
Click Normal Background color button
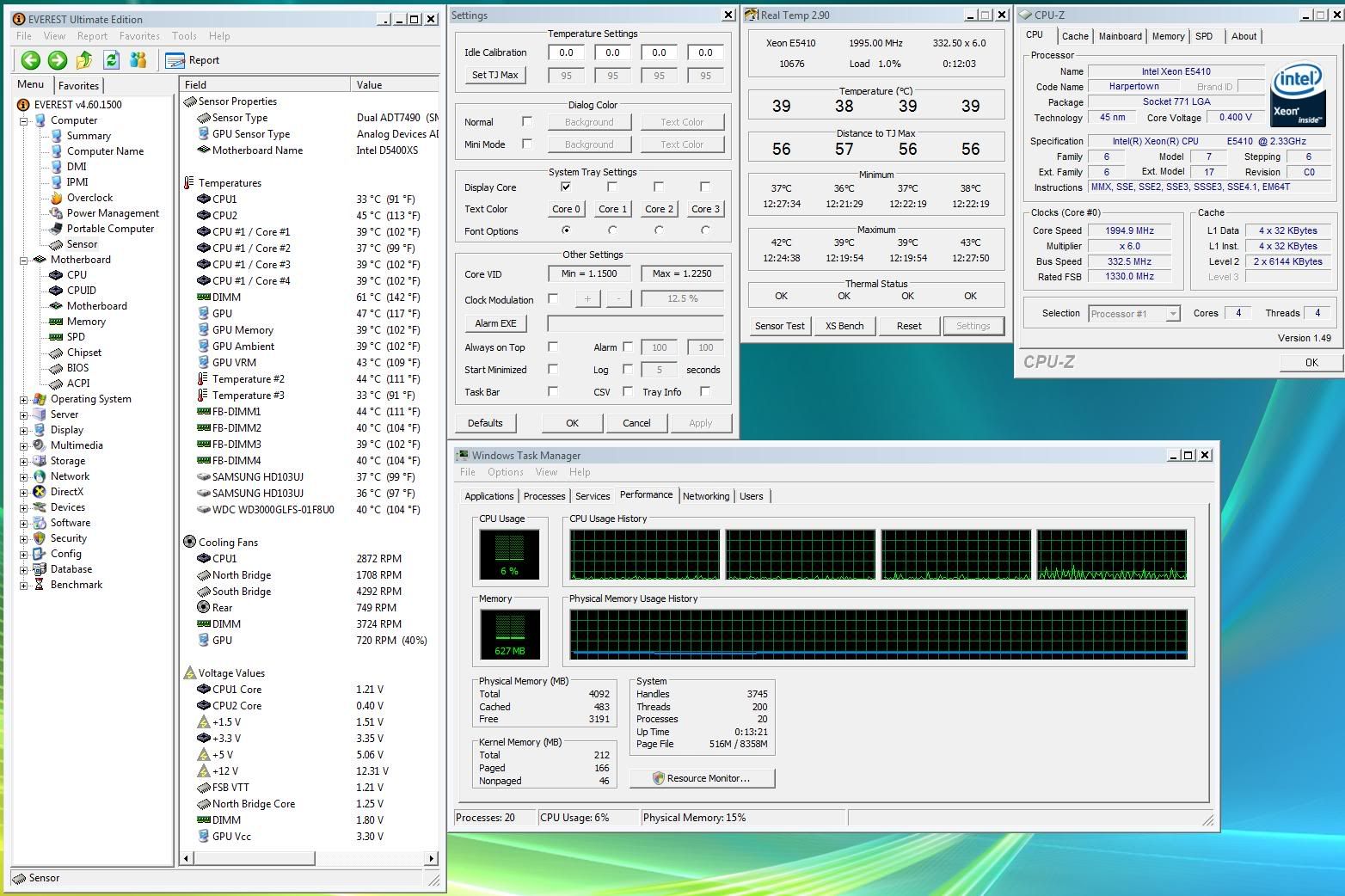[x=589, y=122]
